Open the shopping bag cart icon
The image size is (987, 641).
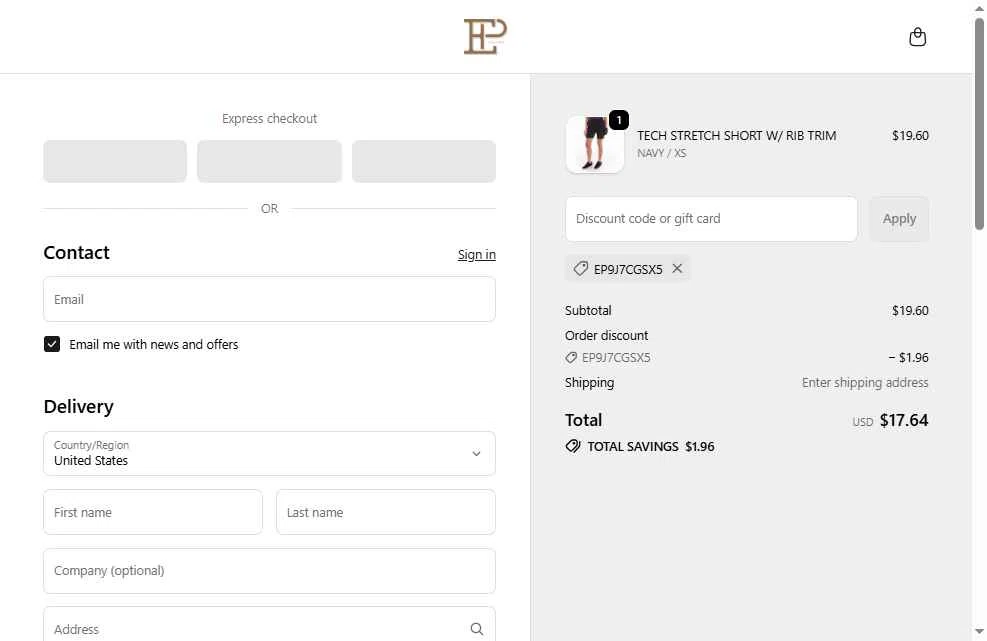[x=917, y=37]
